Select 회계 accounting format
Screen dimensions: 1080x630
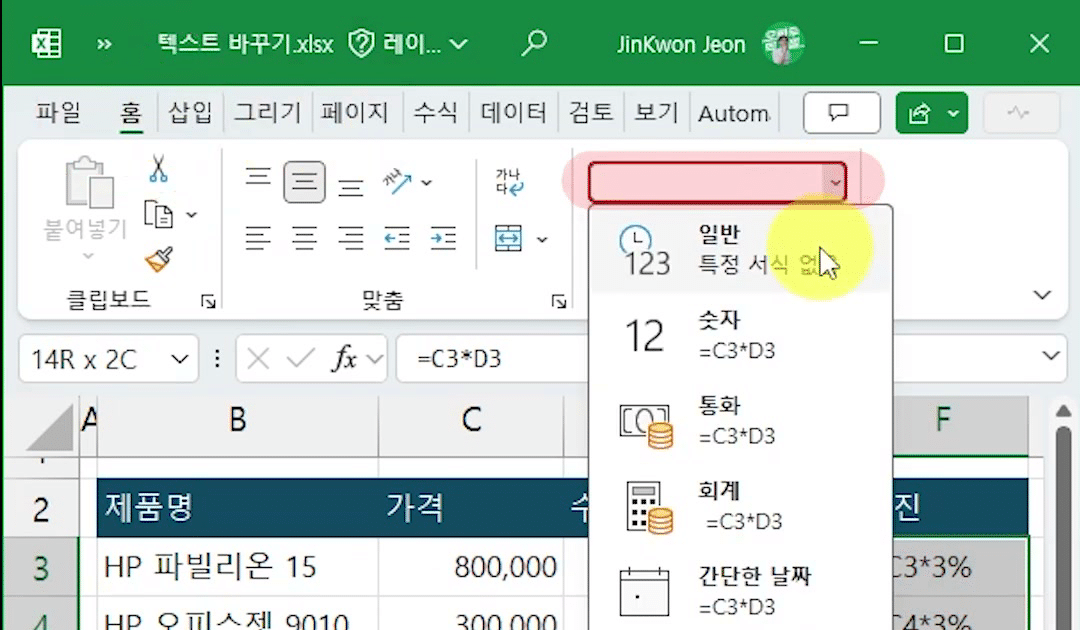(740, 507)
